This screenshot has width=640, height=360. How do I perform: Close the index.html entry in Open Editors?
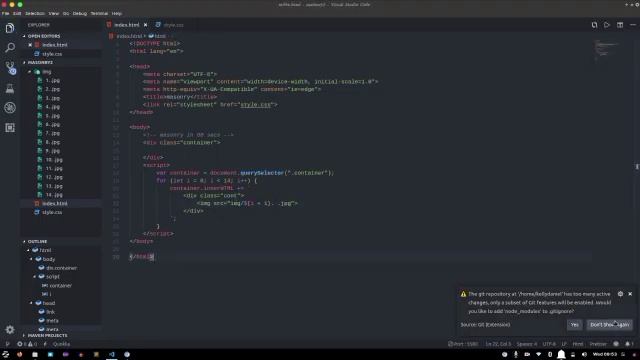tap(30, 45)
